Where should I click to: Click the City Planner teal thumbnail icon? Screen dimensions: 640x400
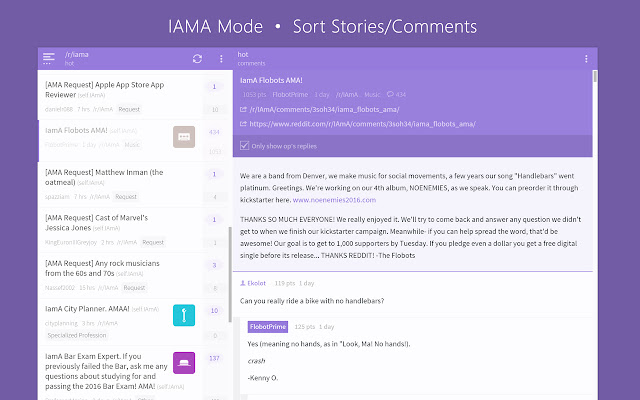click(184, 315)
